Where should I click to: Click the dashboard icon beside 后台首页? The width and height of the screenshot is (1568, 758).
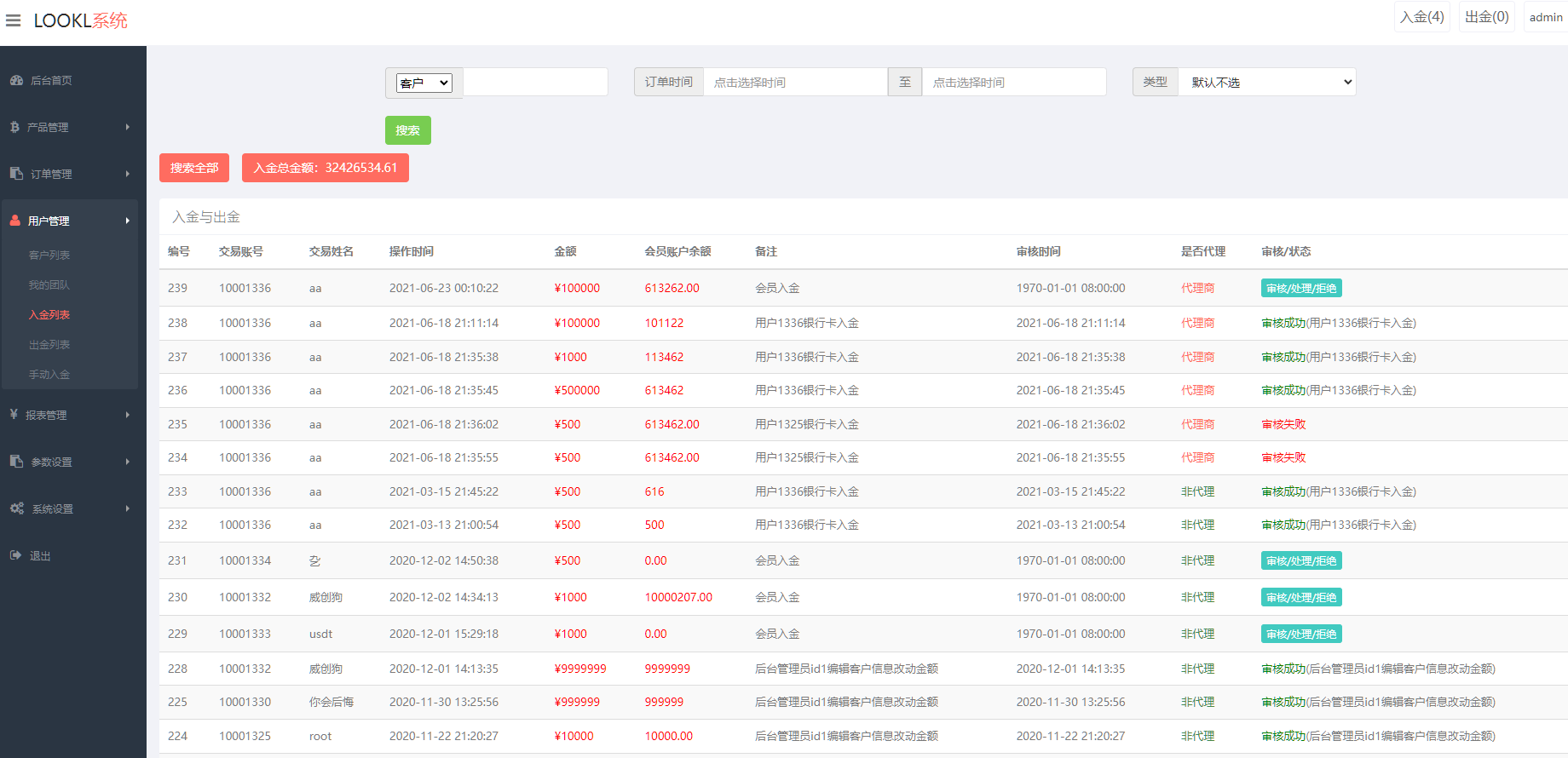(16, 80)
